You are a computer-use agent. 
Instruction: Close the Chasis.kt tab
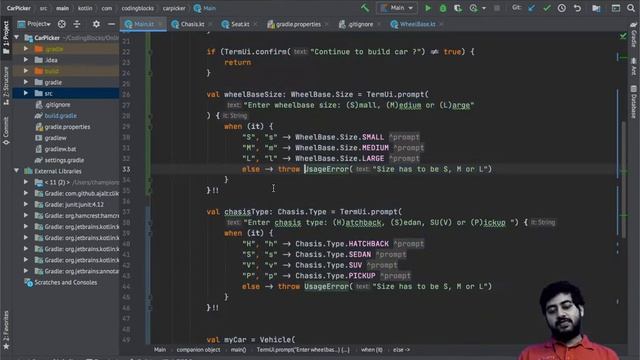[210, 24]
